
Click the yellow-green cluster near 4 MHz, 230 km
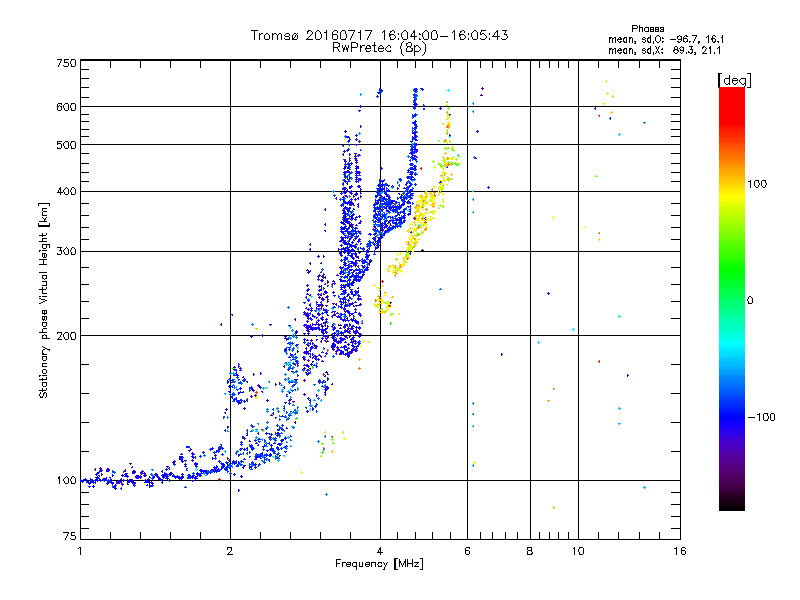pyautogui.click(x=382, y=303)
